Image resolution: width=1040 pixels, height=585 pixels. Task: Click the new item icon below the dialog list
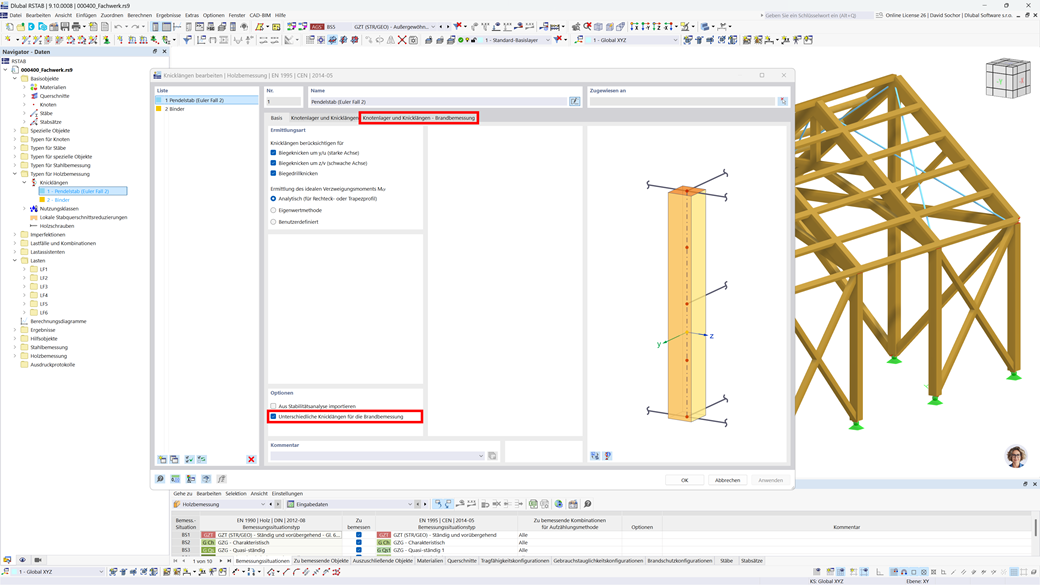[162, 459]
